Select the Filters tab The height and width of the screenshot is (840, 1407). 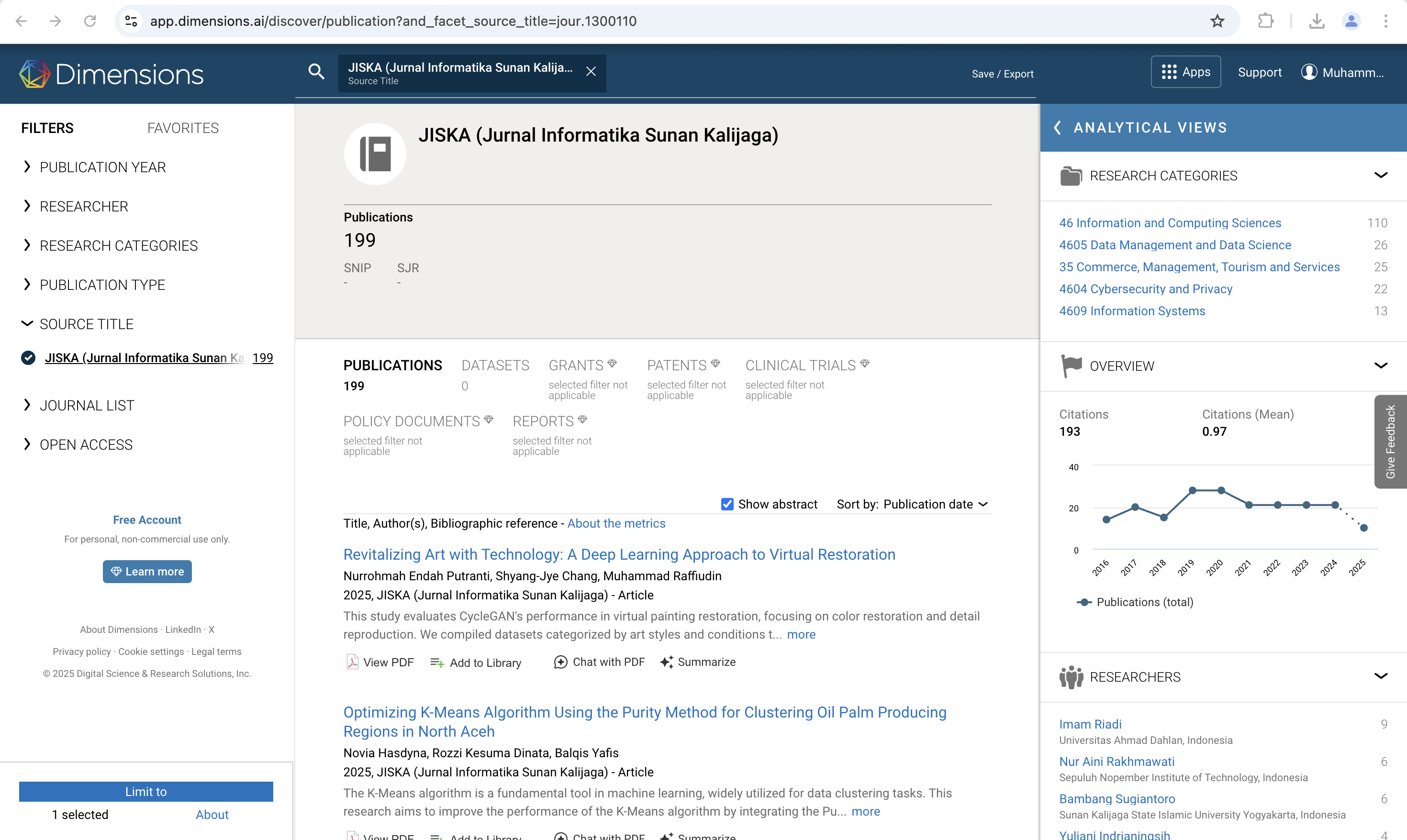[x=47, y=129]
